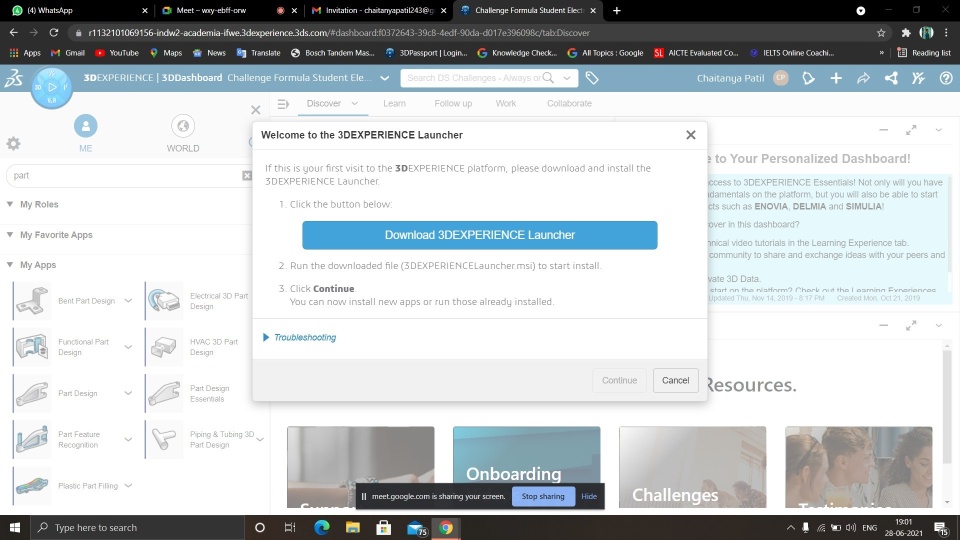The height and width of the screenshot is (540, 960).
Task: Open Microsoft Edge from taskbar
Action: coord(321,527)
